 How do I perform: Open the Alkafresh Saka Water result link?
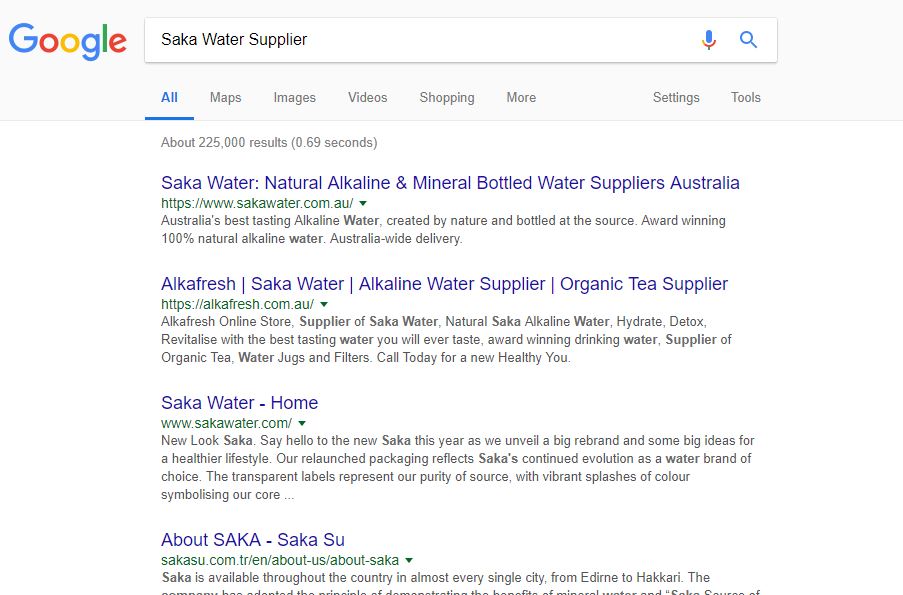445,284
